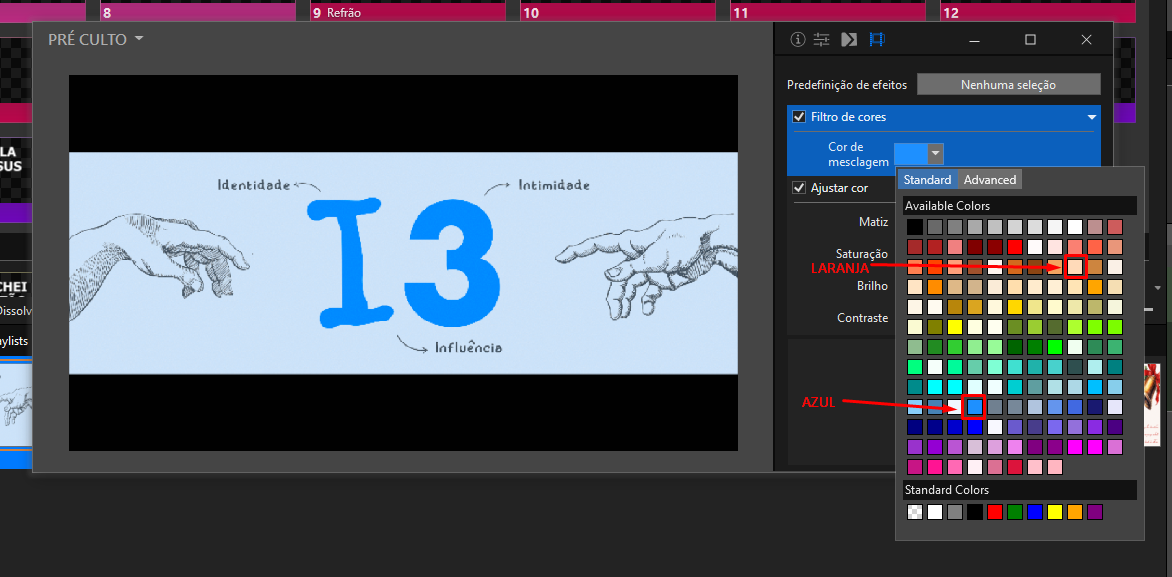Open the transitions icon panel
The width and height of the screenshot is (1172, 577).
point(848,40)
